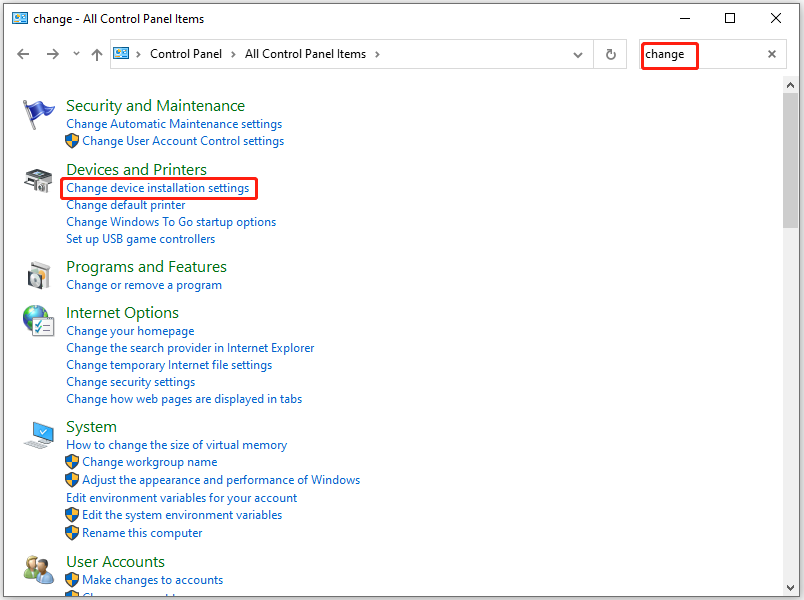This screenshot has height=600, width=804.
Task: Open Change or remove a program
Action: [x=144, y=285]
